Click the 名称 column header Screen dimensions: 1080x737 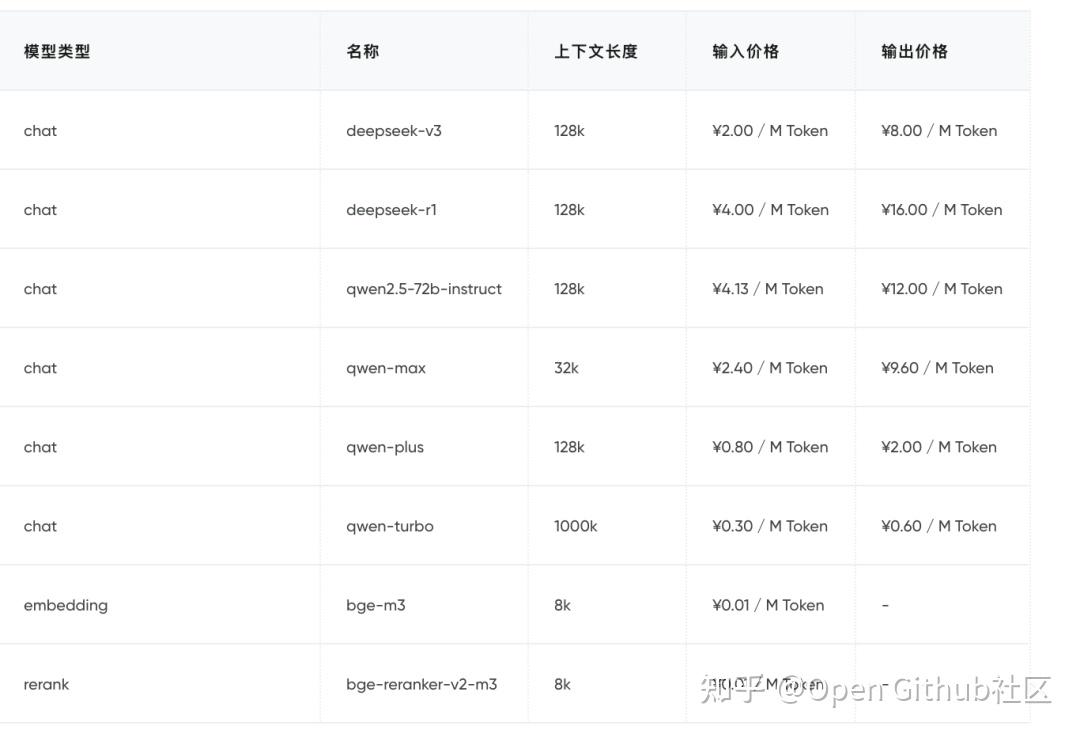click(362, 52)
